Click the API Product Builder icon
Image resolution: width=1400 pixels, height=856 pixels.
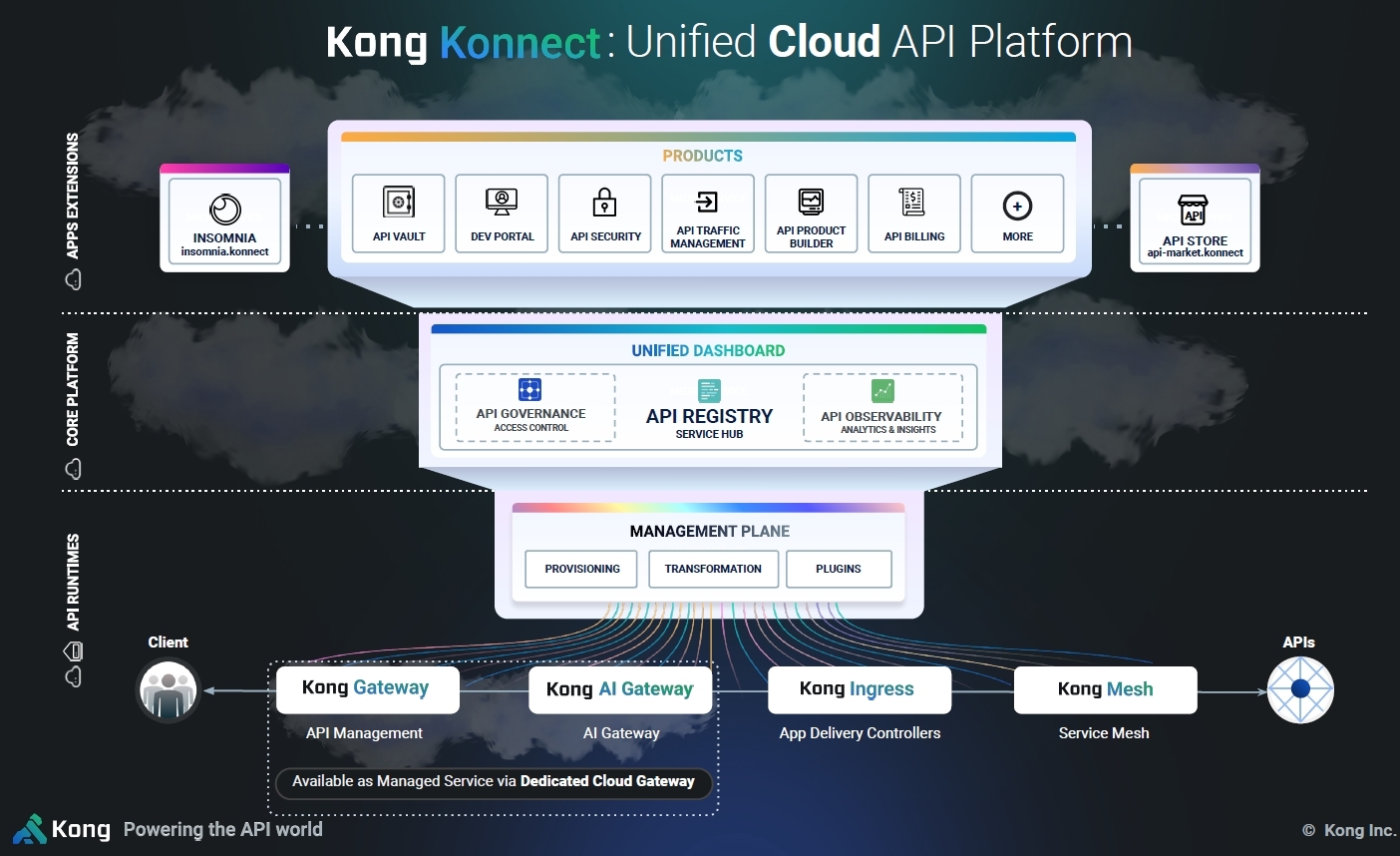point(811,202)
